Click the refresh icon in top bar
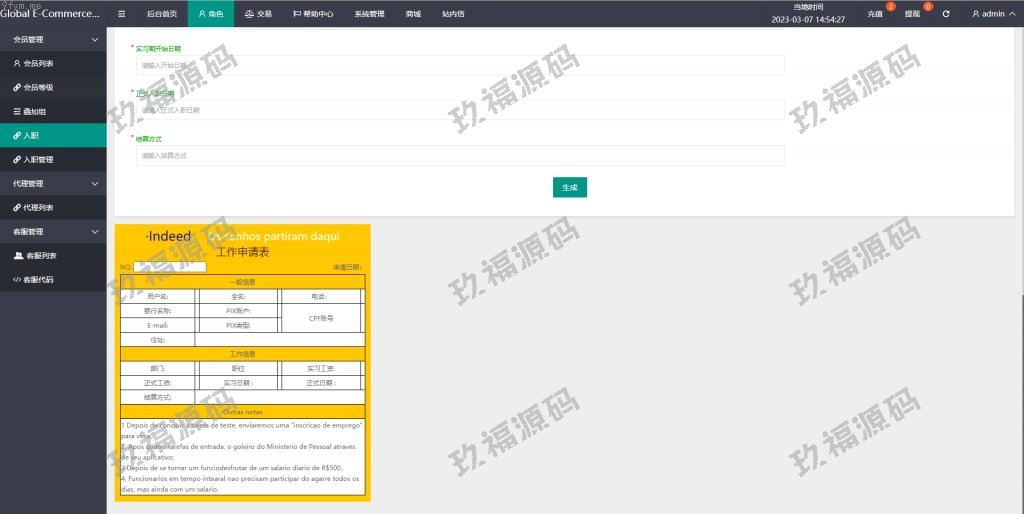Viewport: 1024px width, 514px height. 946,14
